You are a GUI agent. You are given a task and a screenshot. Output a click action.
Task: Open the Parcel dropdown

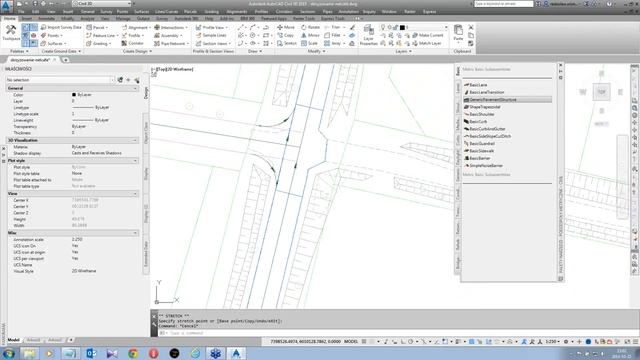[97, 27]
